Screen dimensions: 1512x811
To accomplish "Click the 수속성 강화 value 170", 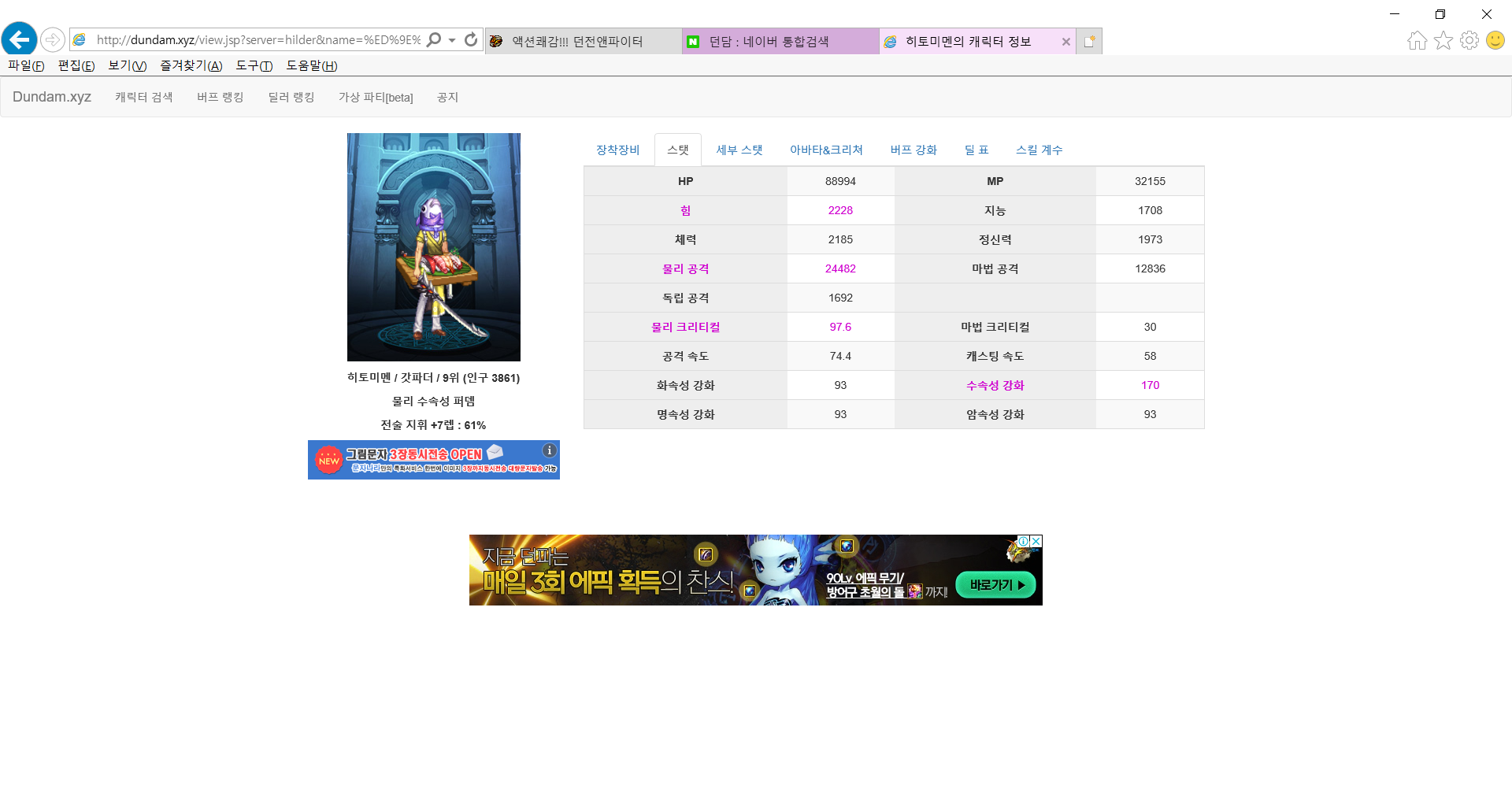I will pos(1150,385).
